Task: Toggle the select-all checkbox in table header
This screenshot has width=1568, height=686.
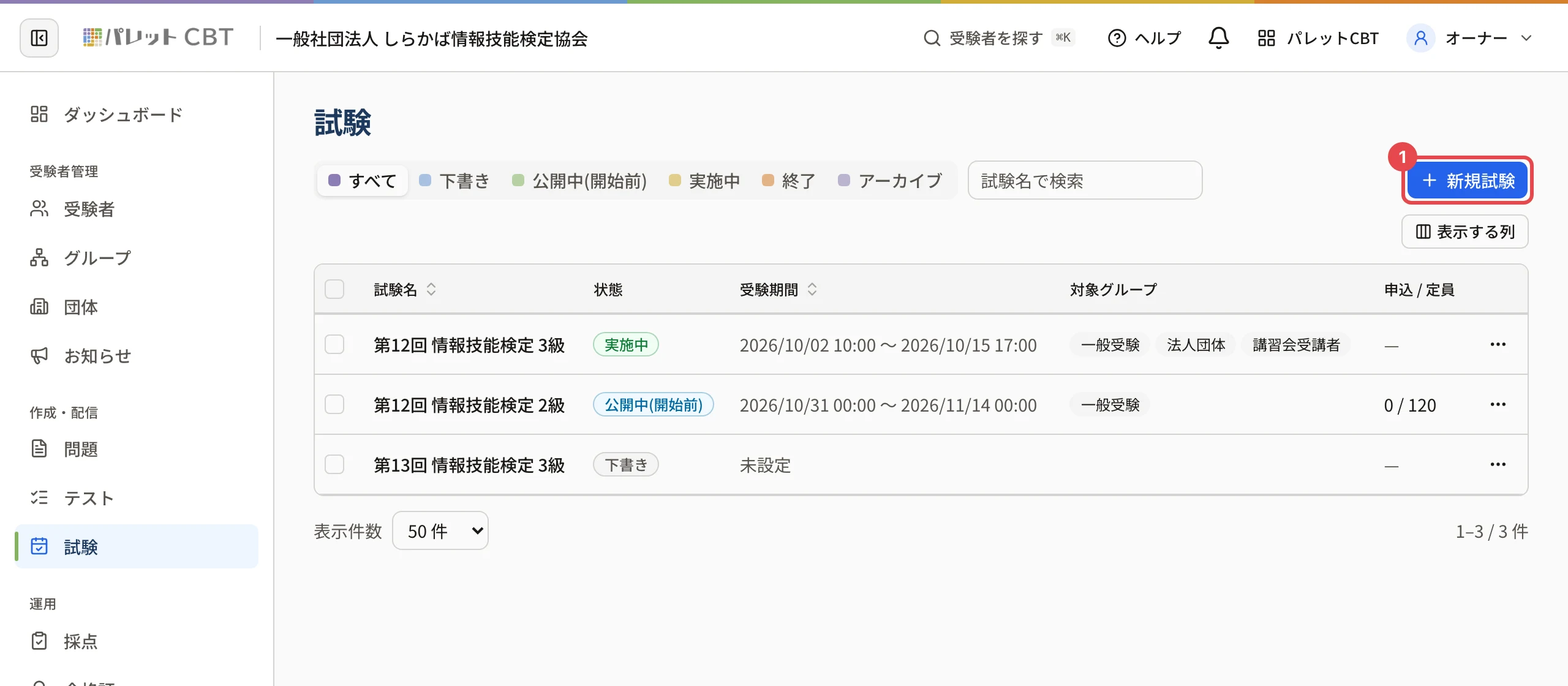Action: (334, 289)
